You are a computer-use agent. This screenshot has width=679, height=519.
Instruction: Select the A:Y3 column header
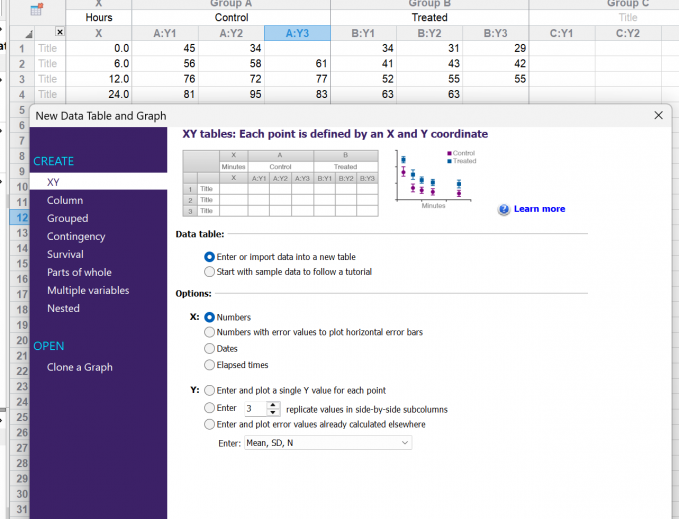297,33
